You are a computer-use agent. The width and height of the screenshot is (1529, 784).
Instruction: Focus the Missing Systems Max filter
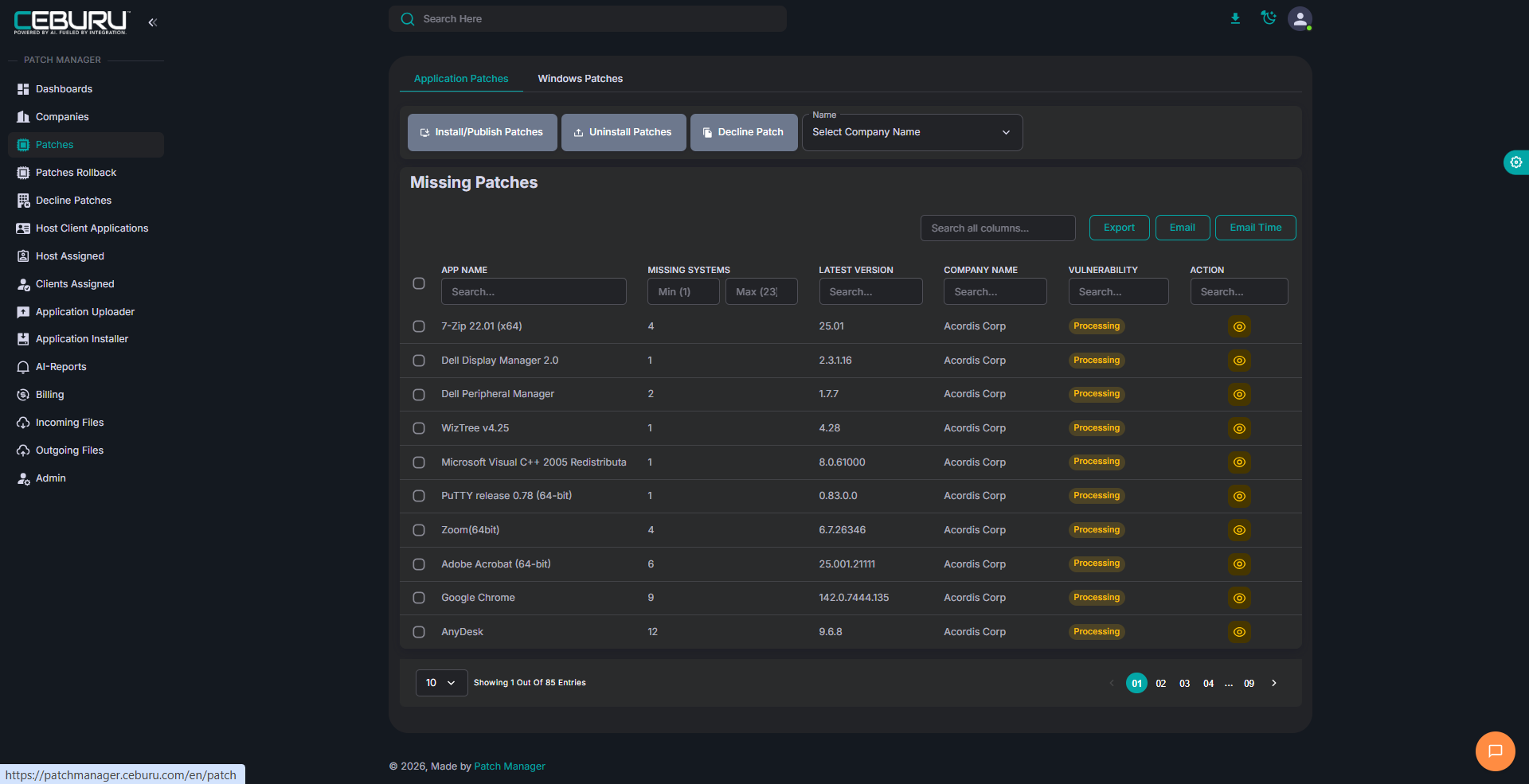click(x=761, y=292)
